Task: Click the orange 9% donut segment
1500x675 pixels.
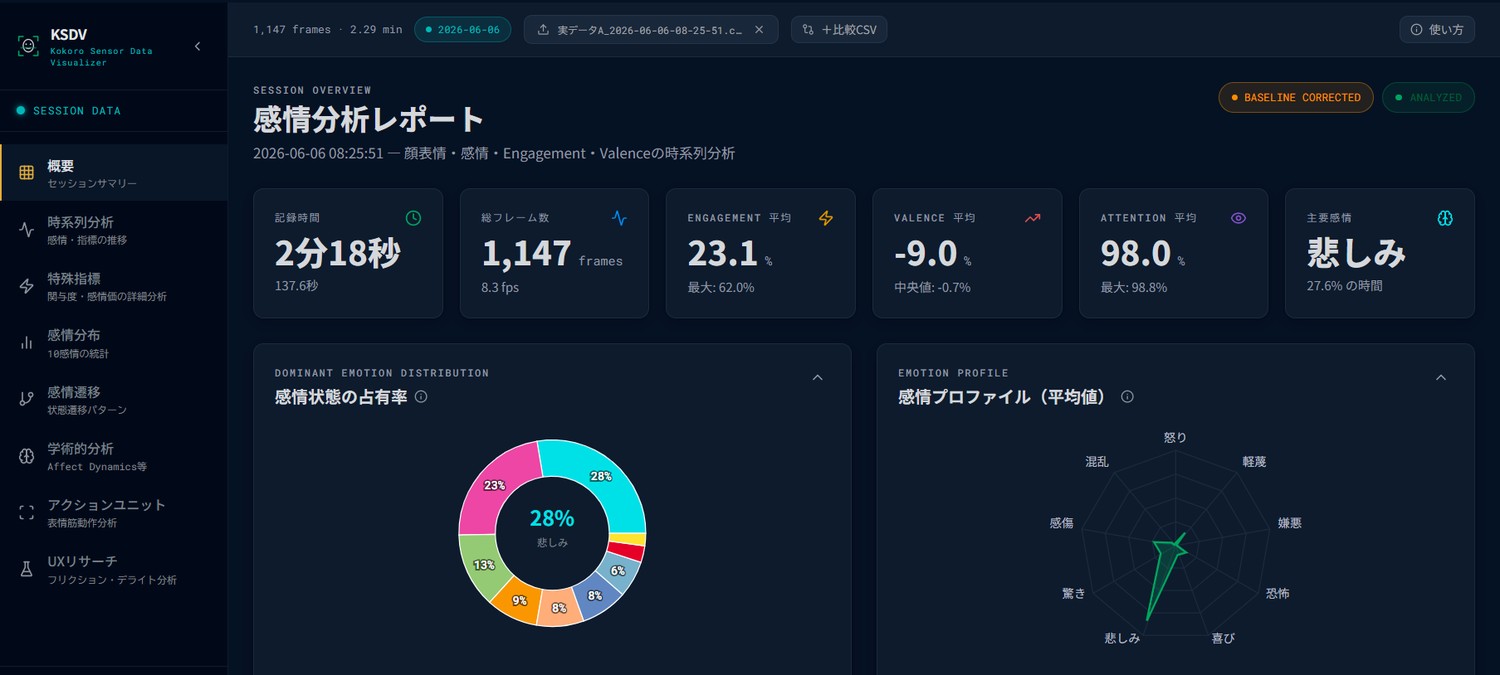Action: [520, 600]
